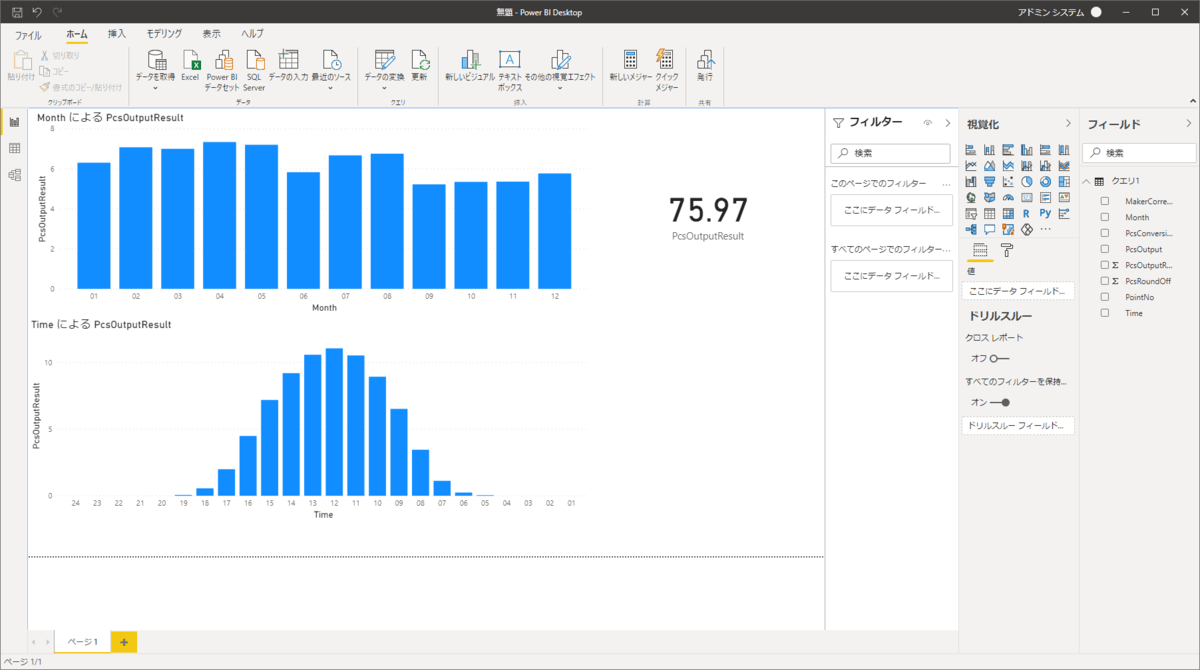This screenshot has width=1200, height=670.
Task: Click the 発行 publish button
Action: [705, 65]
